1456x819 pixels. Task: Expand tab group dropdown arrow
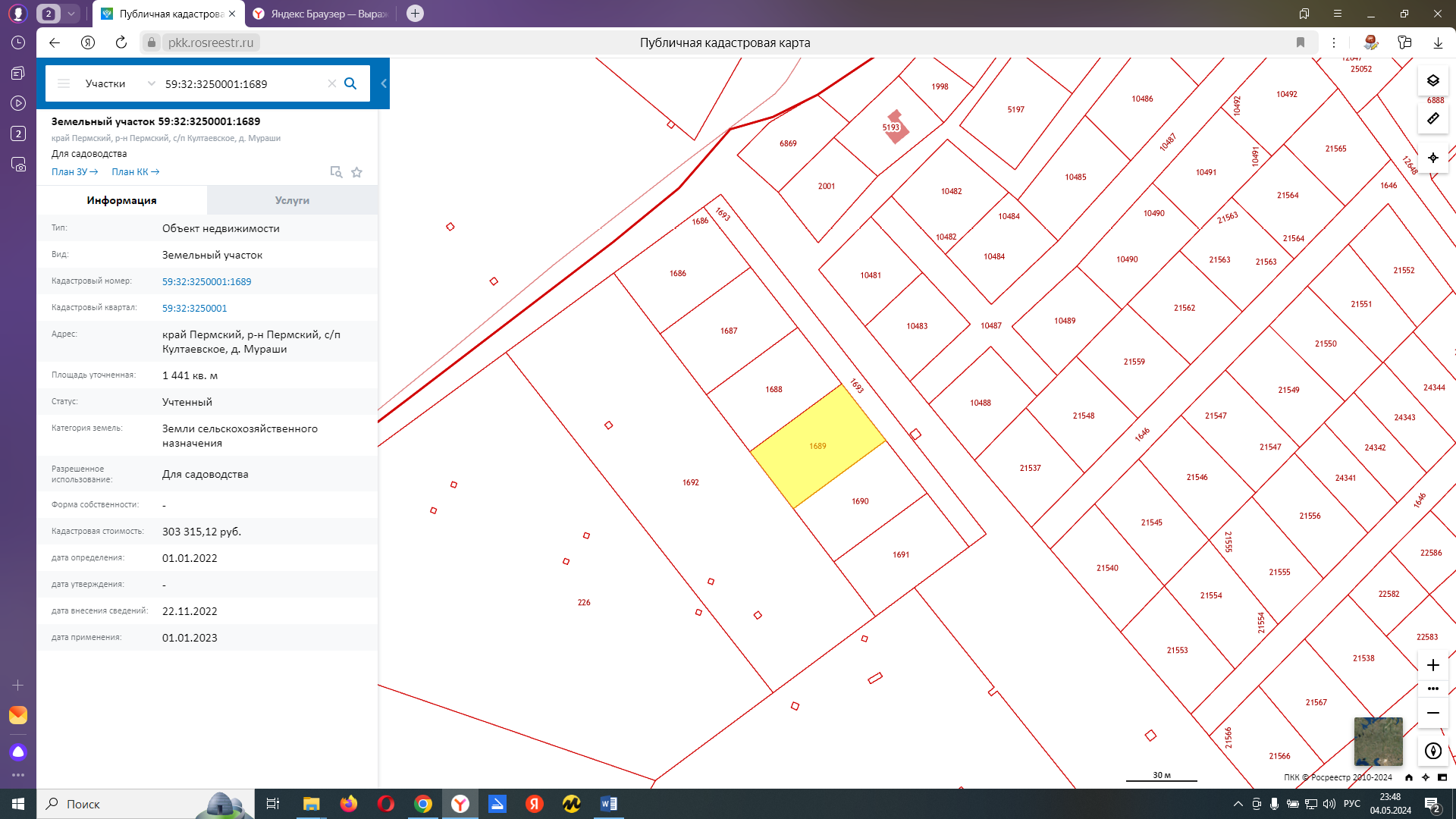click(71, 14)
